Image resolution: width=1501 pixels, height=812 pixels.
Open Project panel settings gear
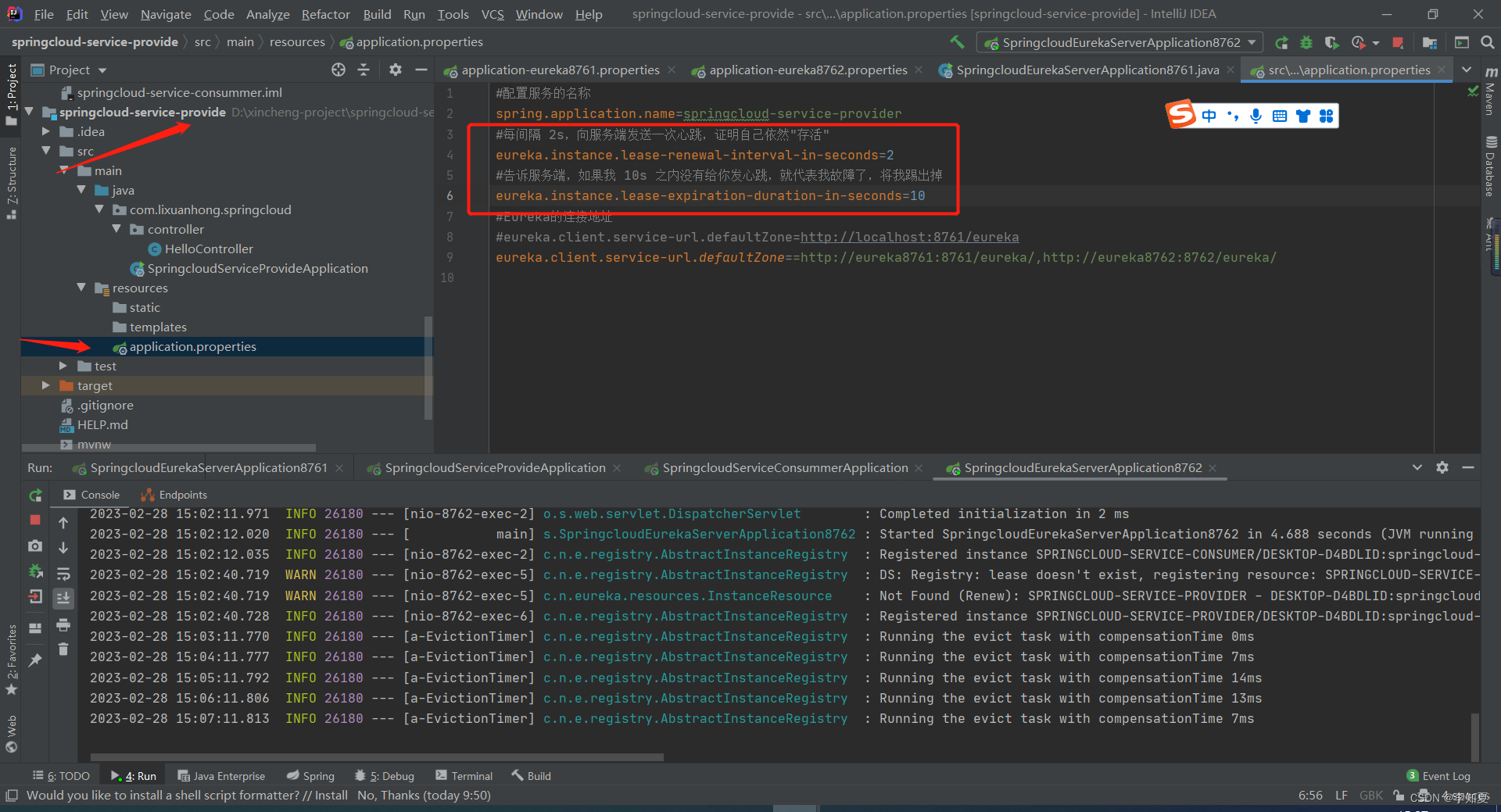click(x=396, y=70)
